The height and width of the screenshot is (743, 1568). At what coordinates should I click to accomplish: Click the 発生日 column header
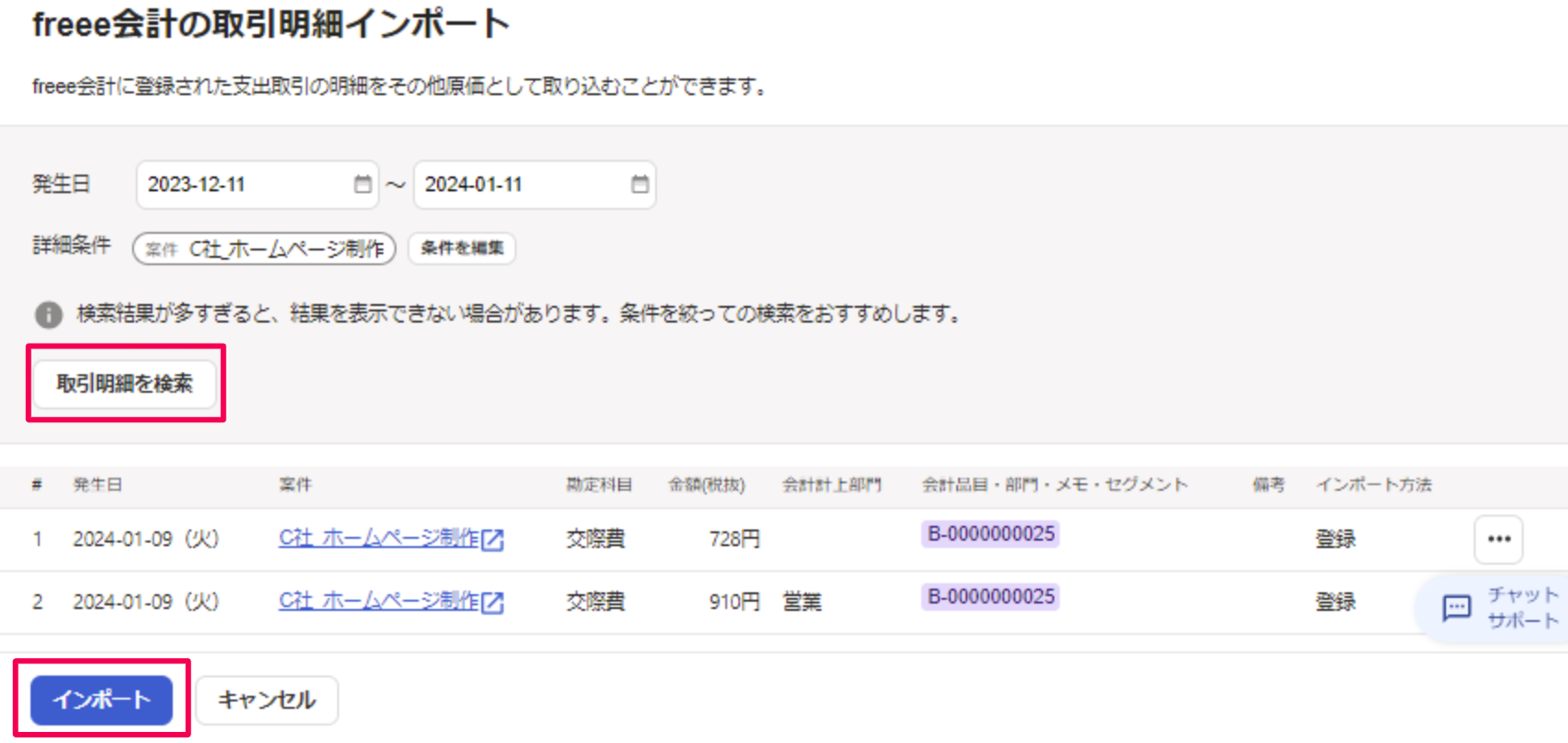pos(98,484)
